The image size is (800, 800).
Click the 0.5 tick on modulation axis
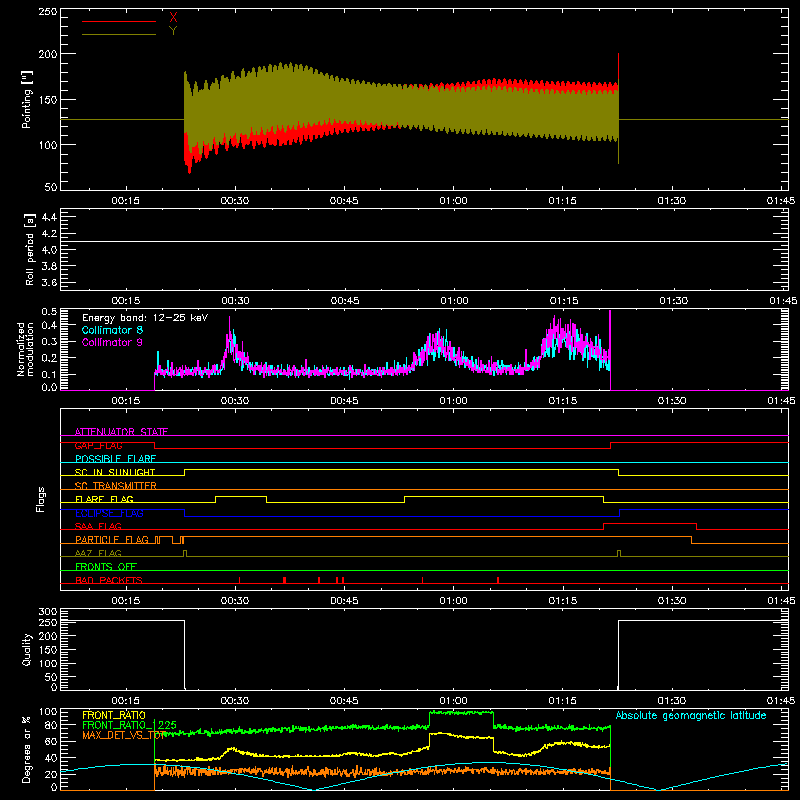[49, 312]
